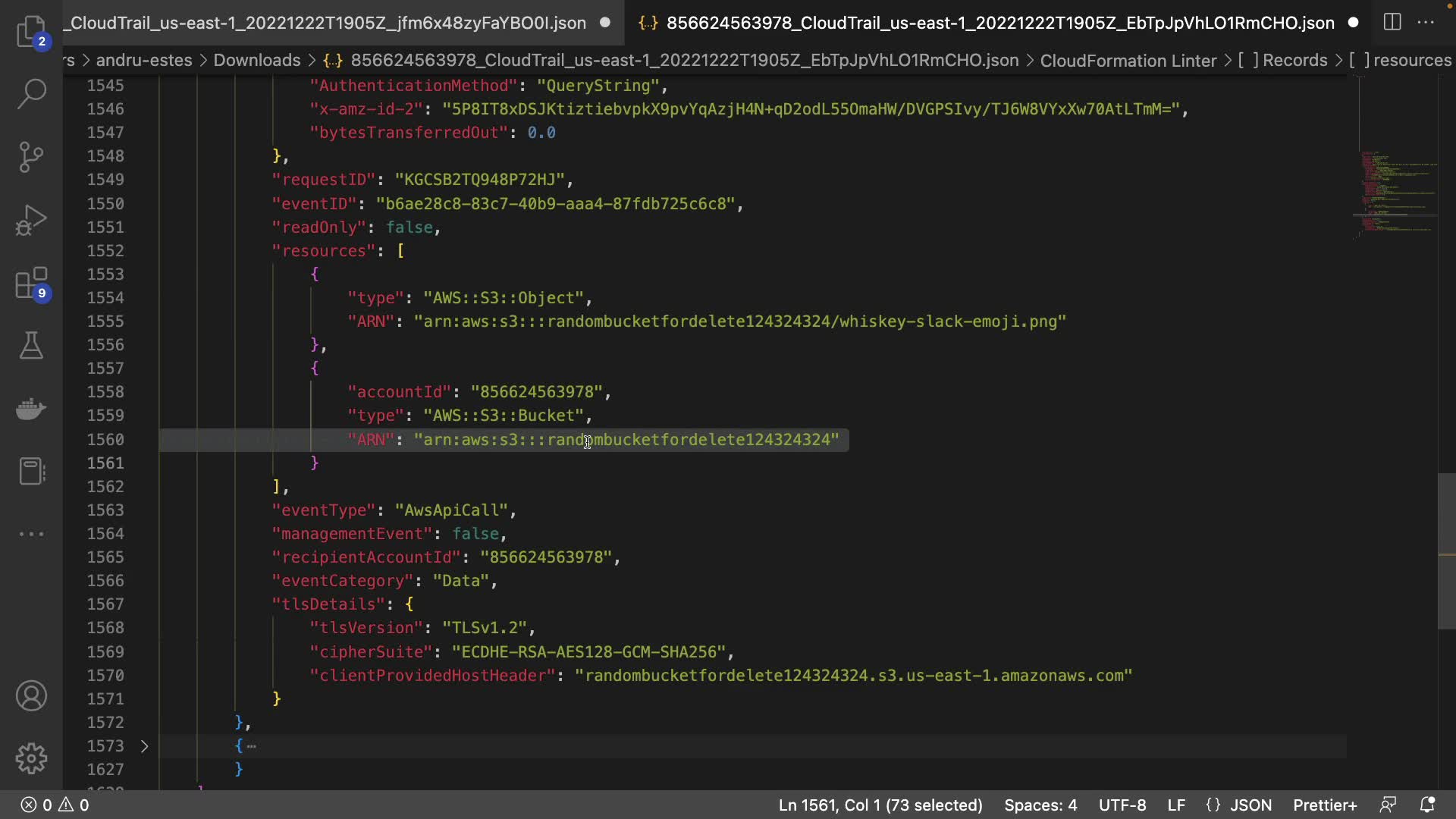1456x819 pixels.
Task: Open the Extensions view with badge 9
Action: (x=31, y=284)
